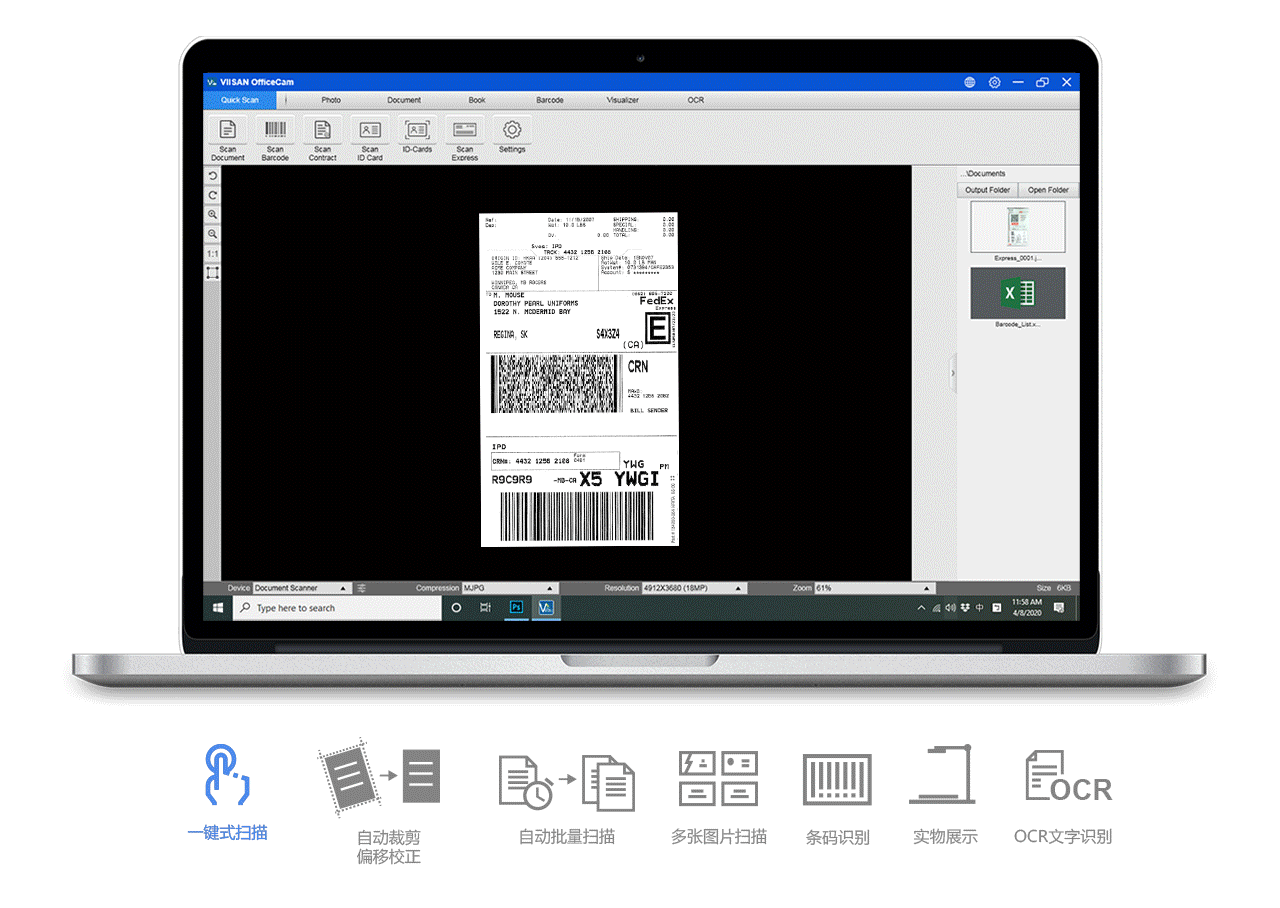Viewport: 1280px width, 908px height.
Task: Start a Scan Barcode capture
Action: click(275, 131)
